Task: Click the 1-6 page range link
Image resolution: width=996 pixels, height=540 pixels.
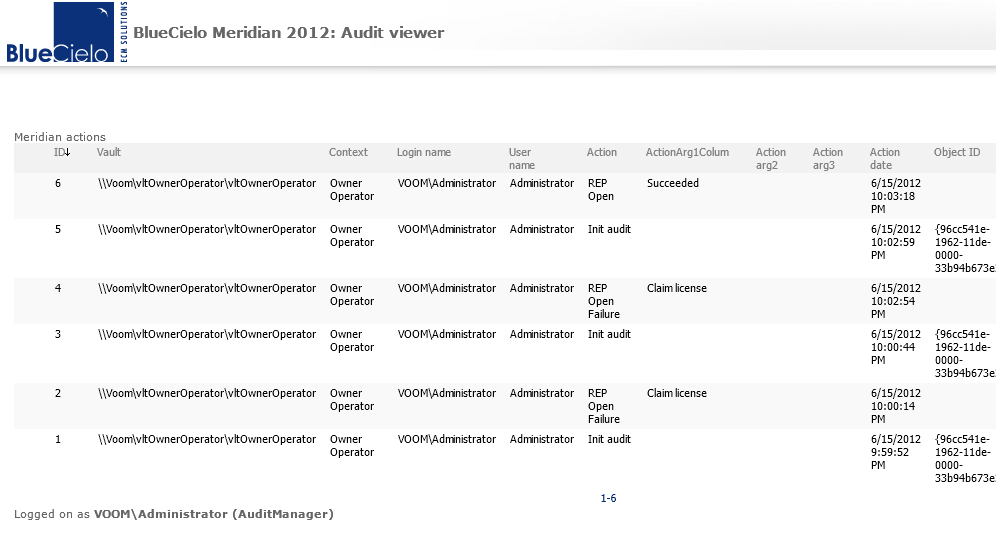Action: coord(609,498)
